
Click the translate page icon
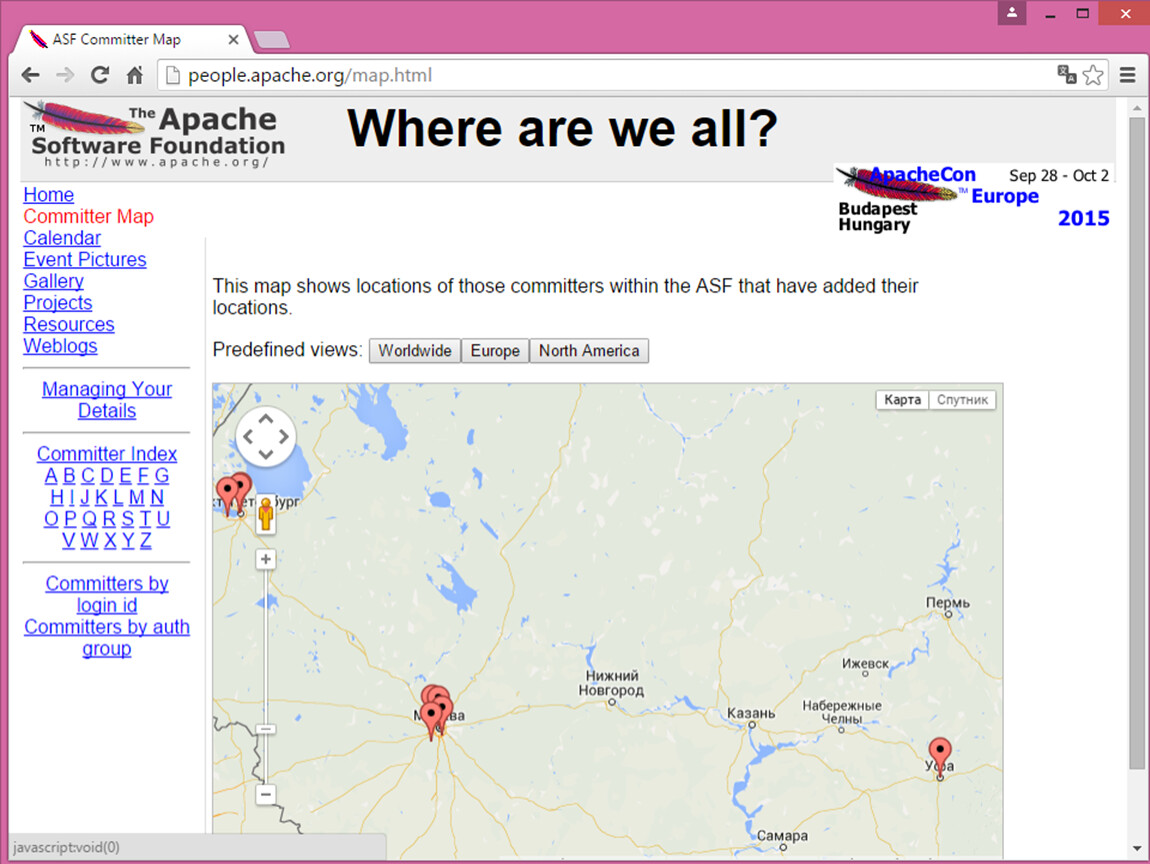tap(1067, 75)
